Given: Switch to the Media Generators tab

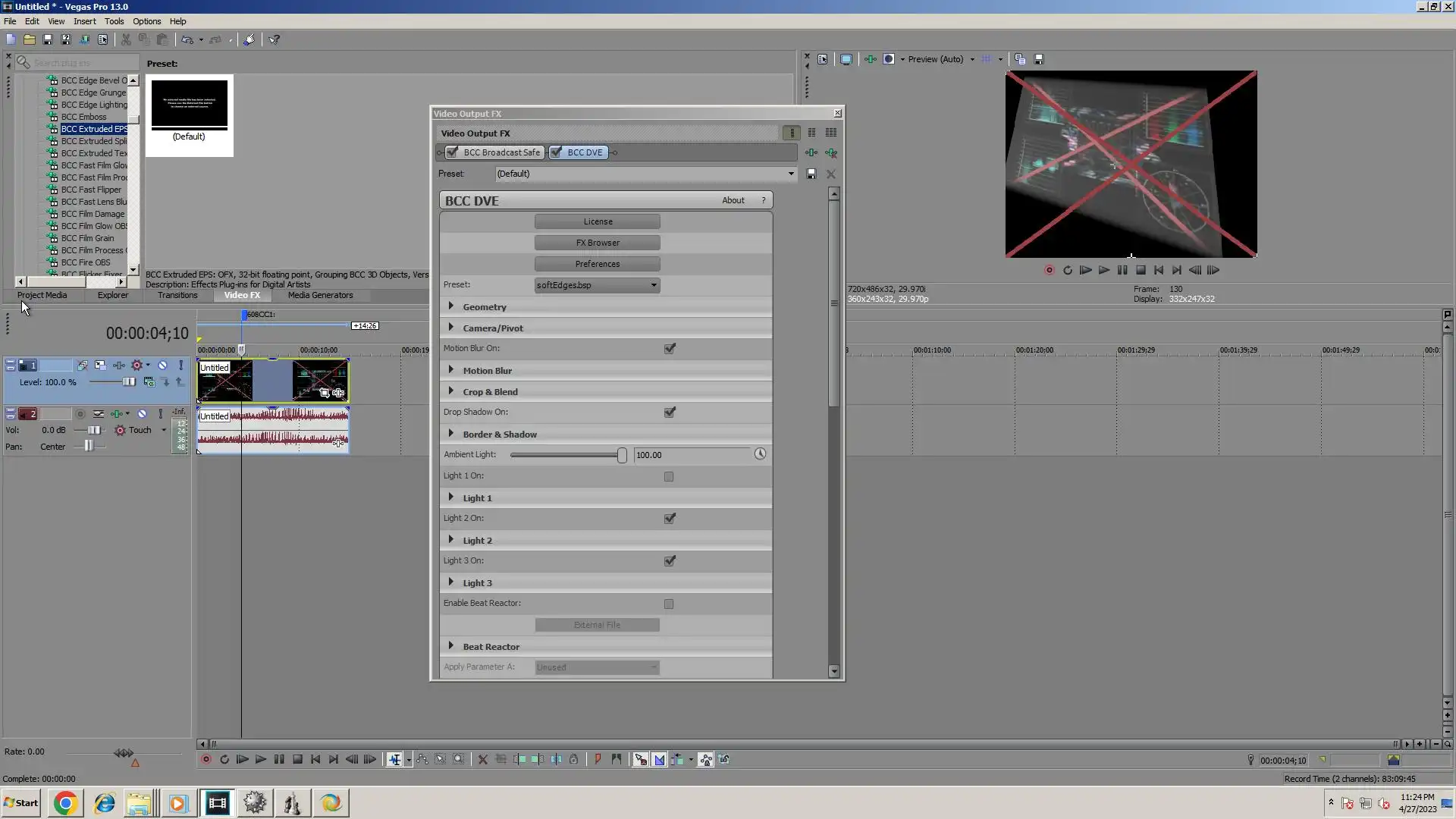Looking at the screenshot, I should (x=320, y=295).
